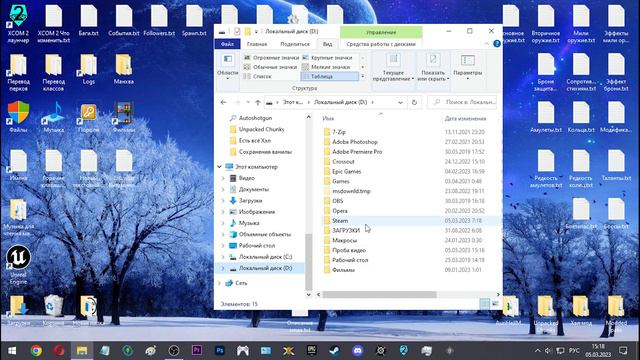Choose Таблица layout
Image resolution: width=640 pixels, height=360 pixels.
pos(330,76)
